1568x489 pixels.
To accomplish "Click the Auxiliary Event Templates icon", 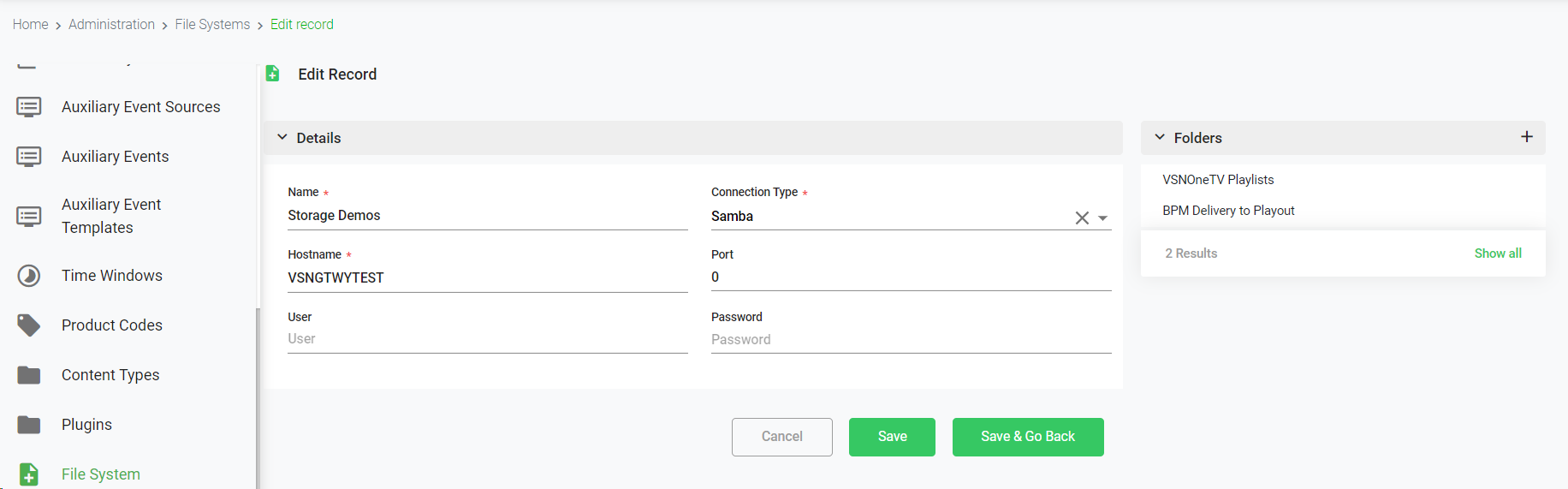I will point(29,216).
